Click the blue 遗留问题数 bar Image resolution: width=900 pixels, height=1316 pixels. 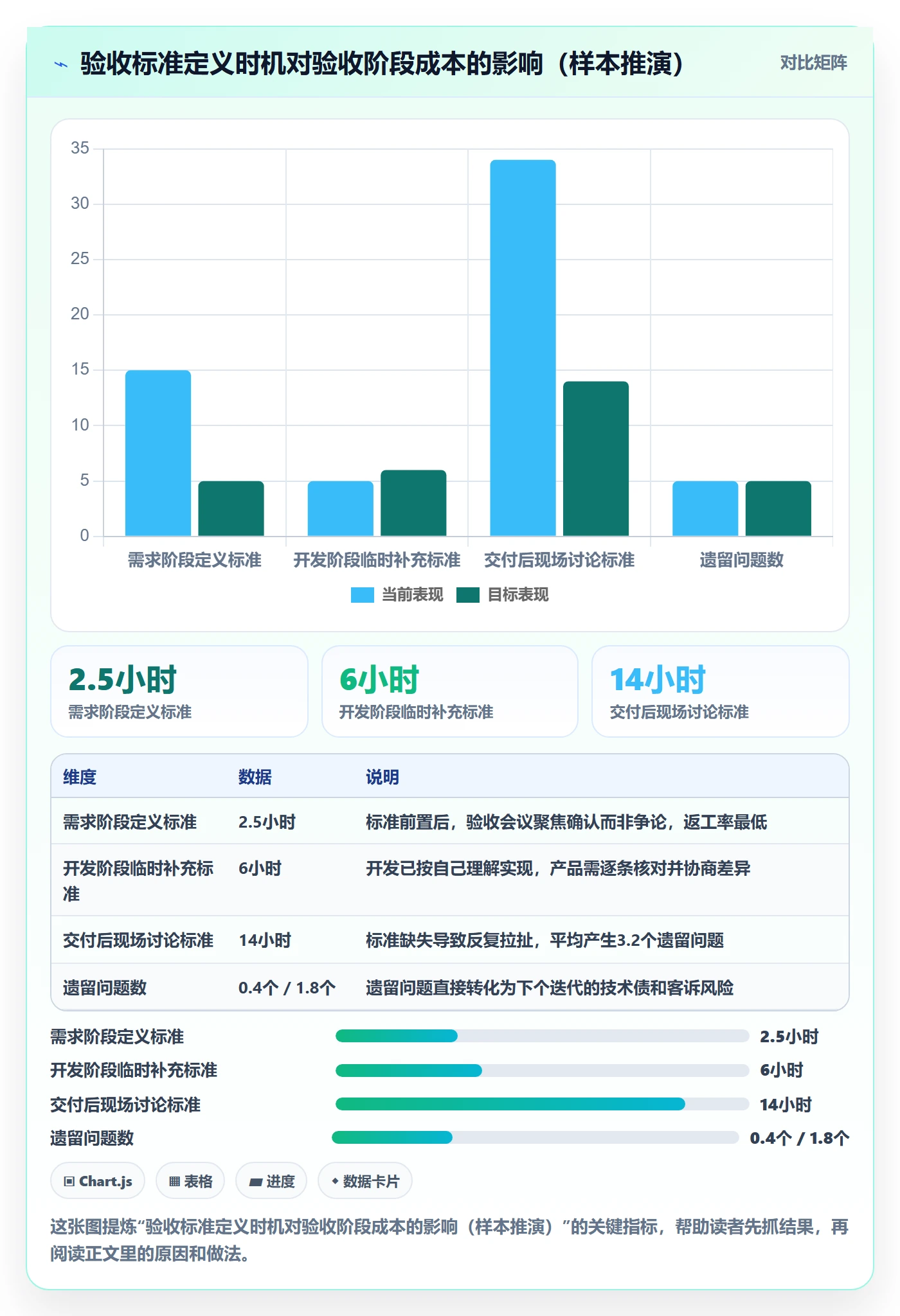(x=705, y=508)
